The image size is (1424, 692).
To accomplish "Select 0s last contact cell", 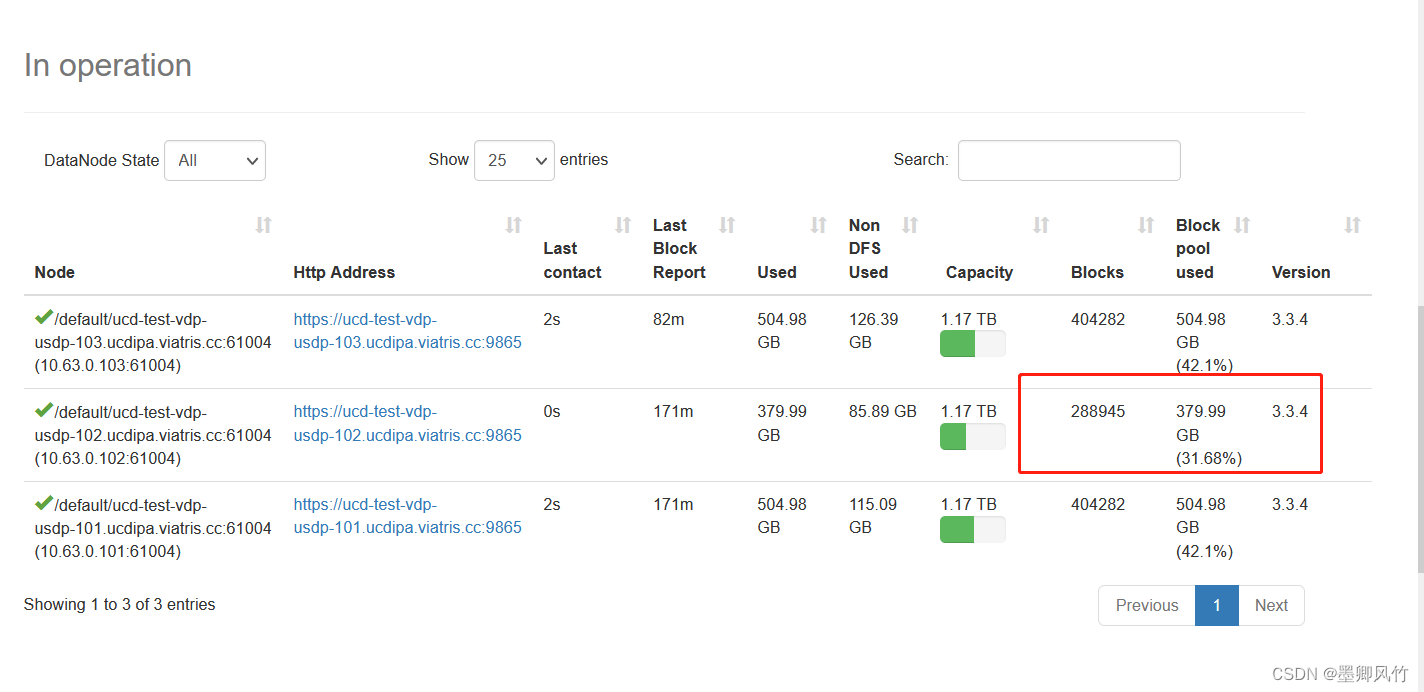I will (x=552, y=411).
